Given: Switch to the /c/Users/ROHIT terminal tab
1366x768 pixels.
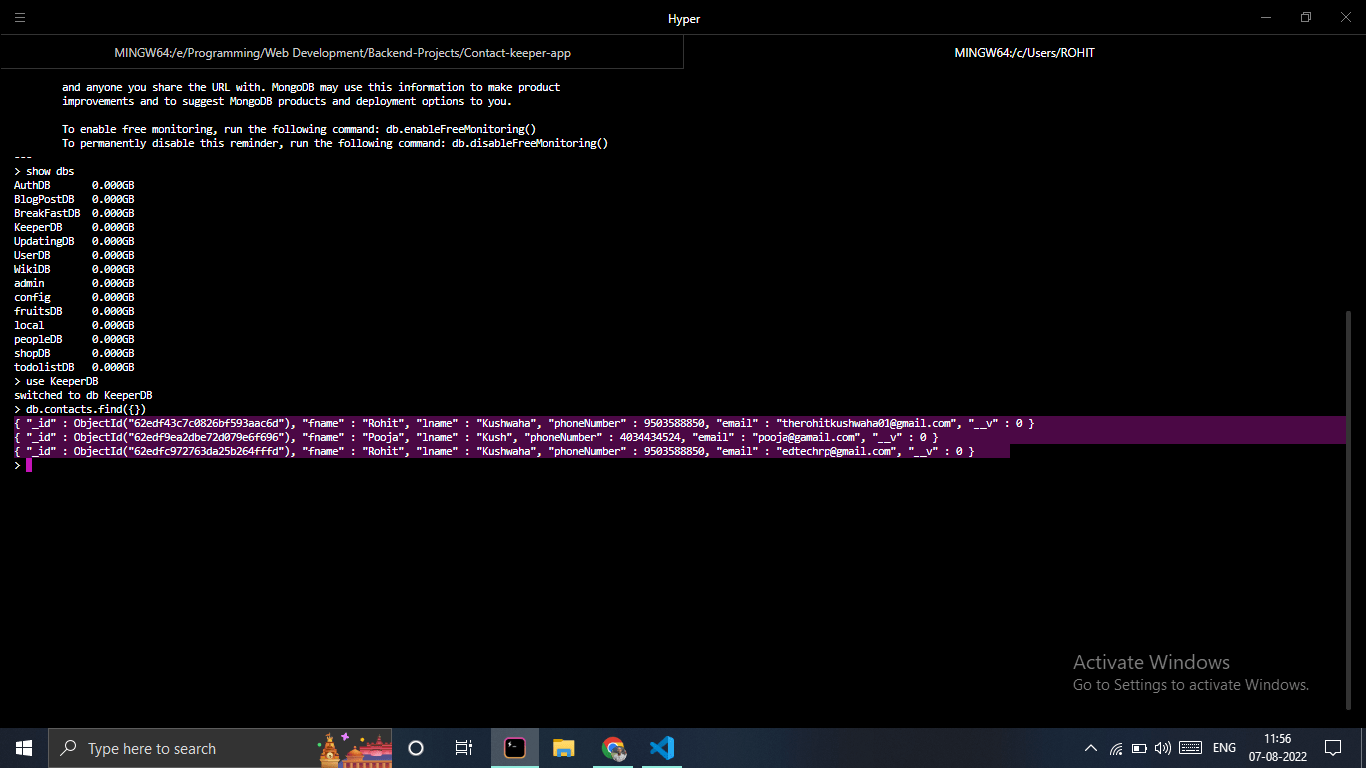Looking at the screenshot, I should pyautogui.click(x=1025, y=52).
